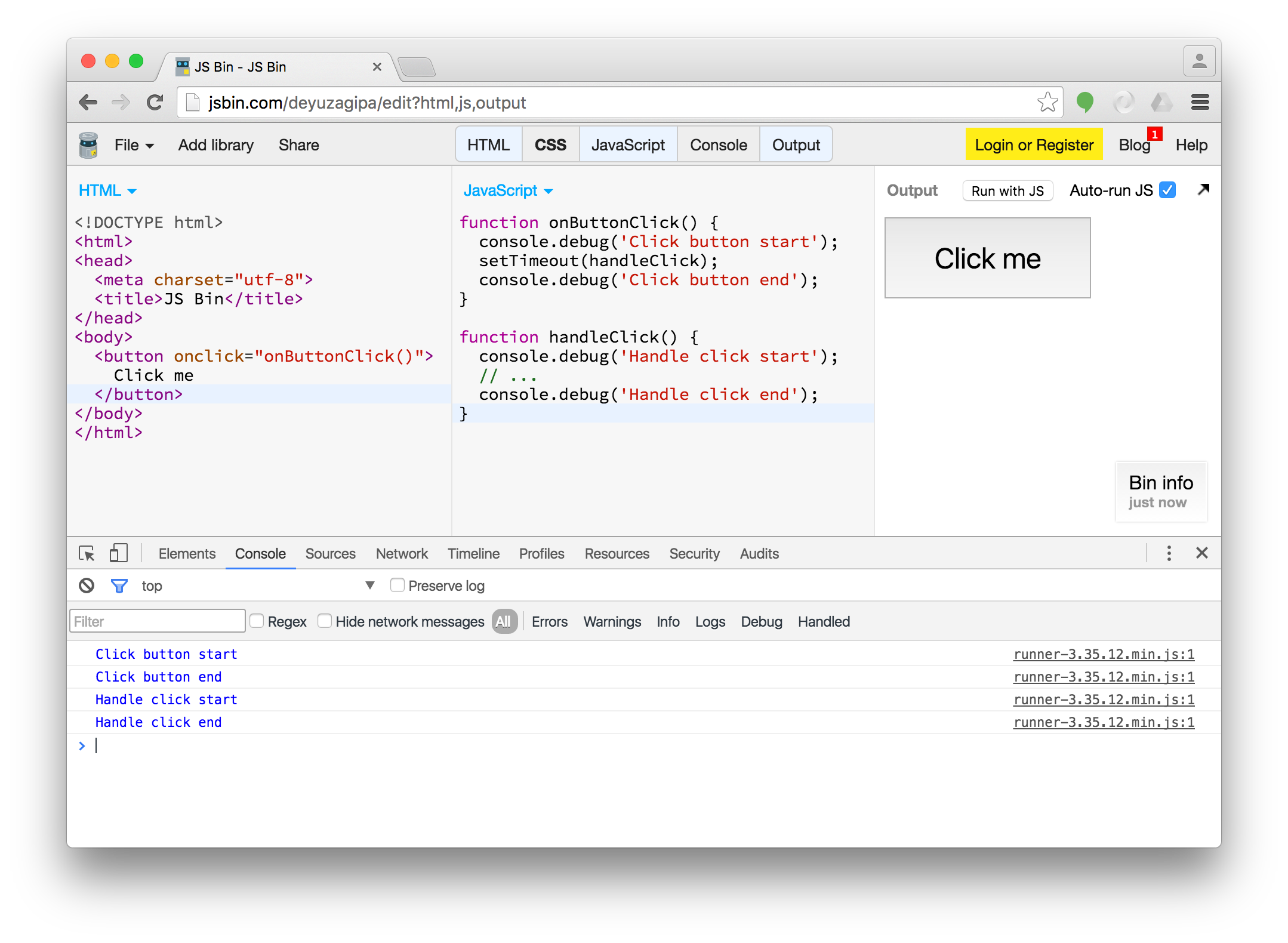Screen dimensions: 1288x943
Task: Enable the Preserve log checkbox
Action: pos(397,585)
